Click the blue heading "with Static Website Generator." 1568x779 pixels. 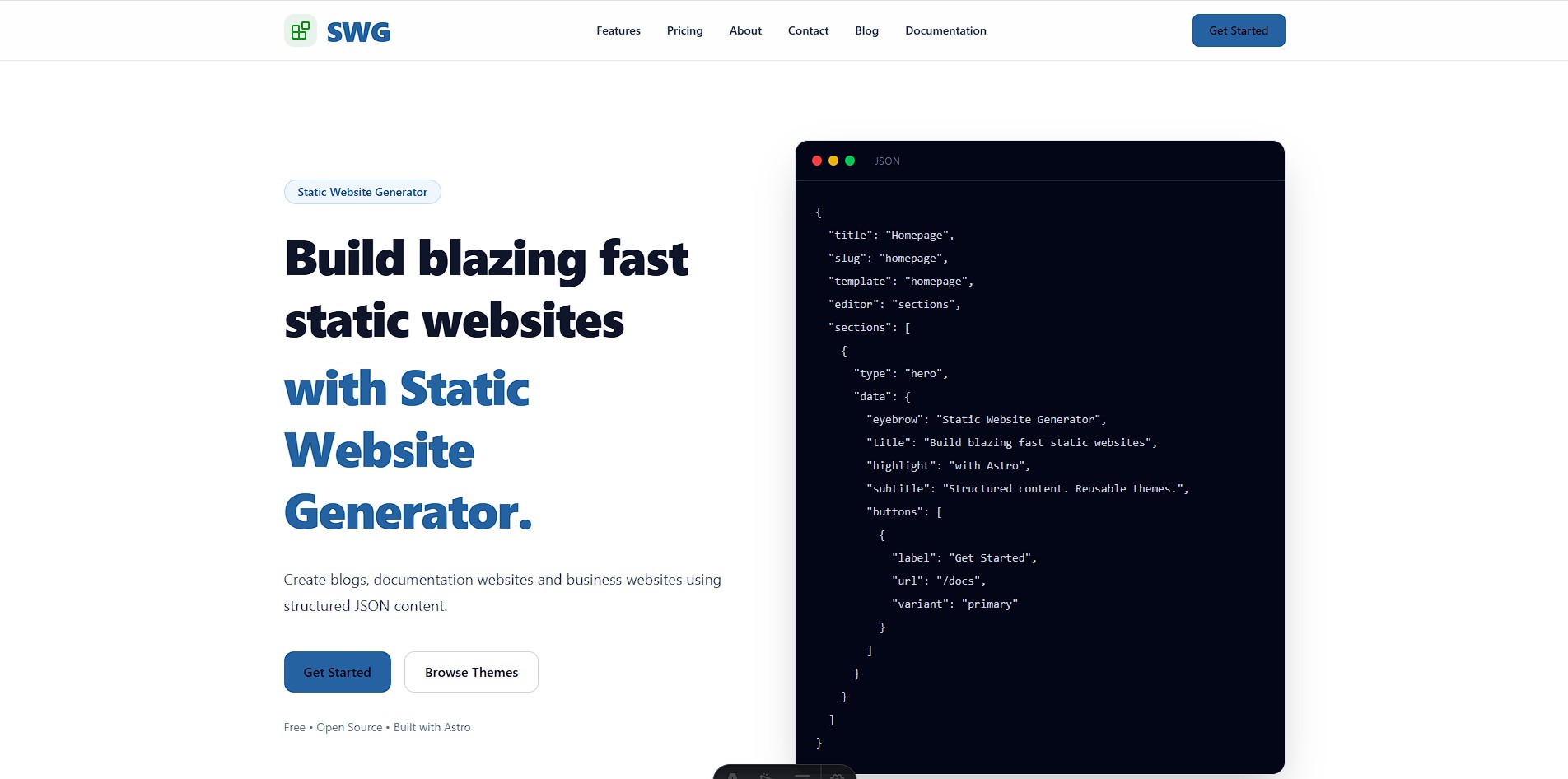[408, 450]
